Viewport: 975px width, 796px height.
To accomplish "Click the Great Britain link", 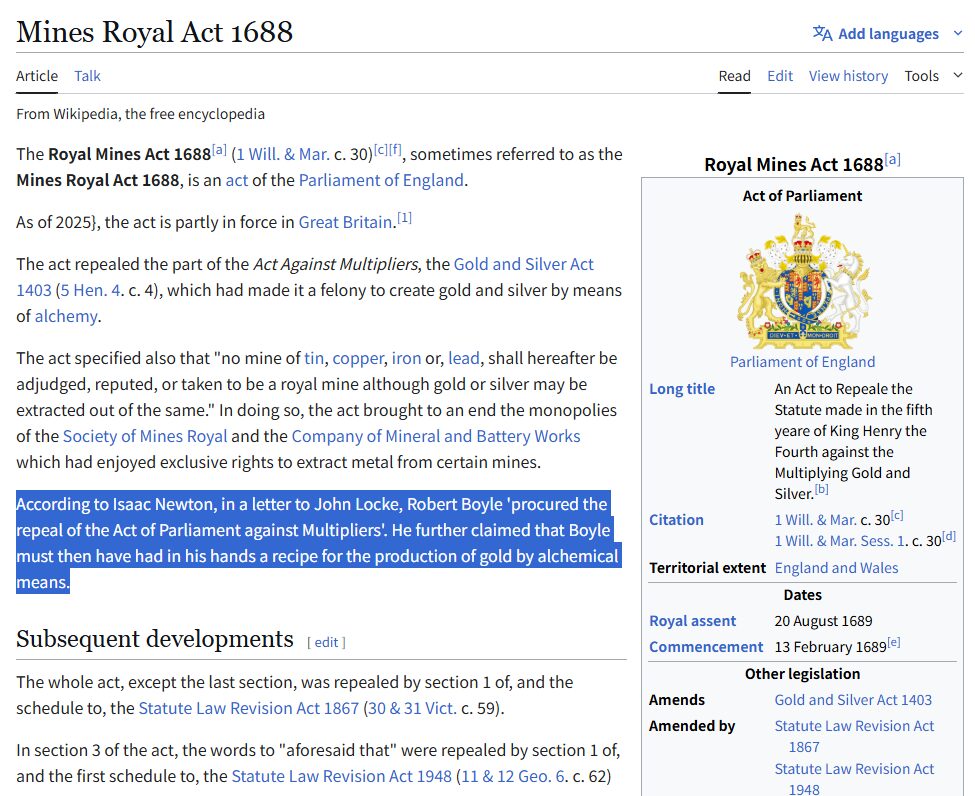I will point(345,222).
